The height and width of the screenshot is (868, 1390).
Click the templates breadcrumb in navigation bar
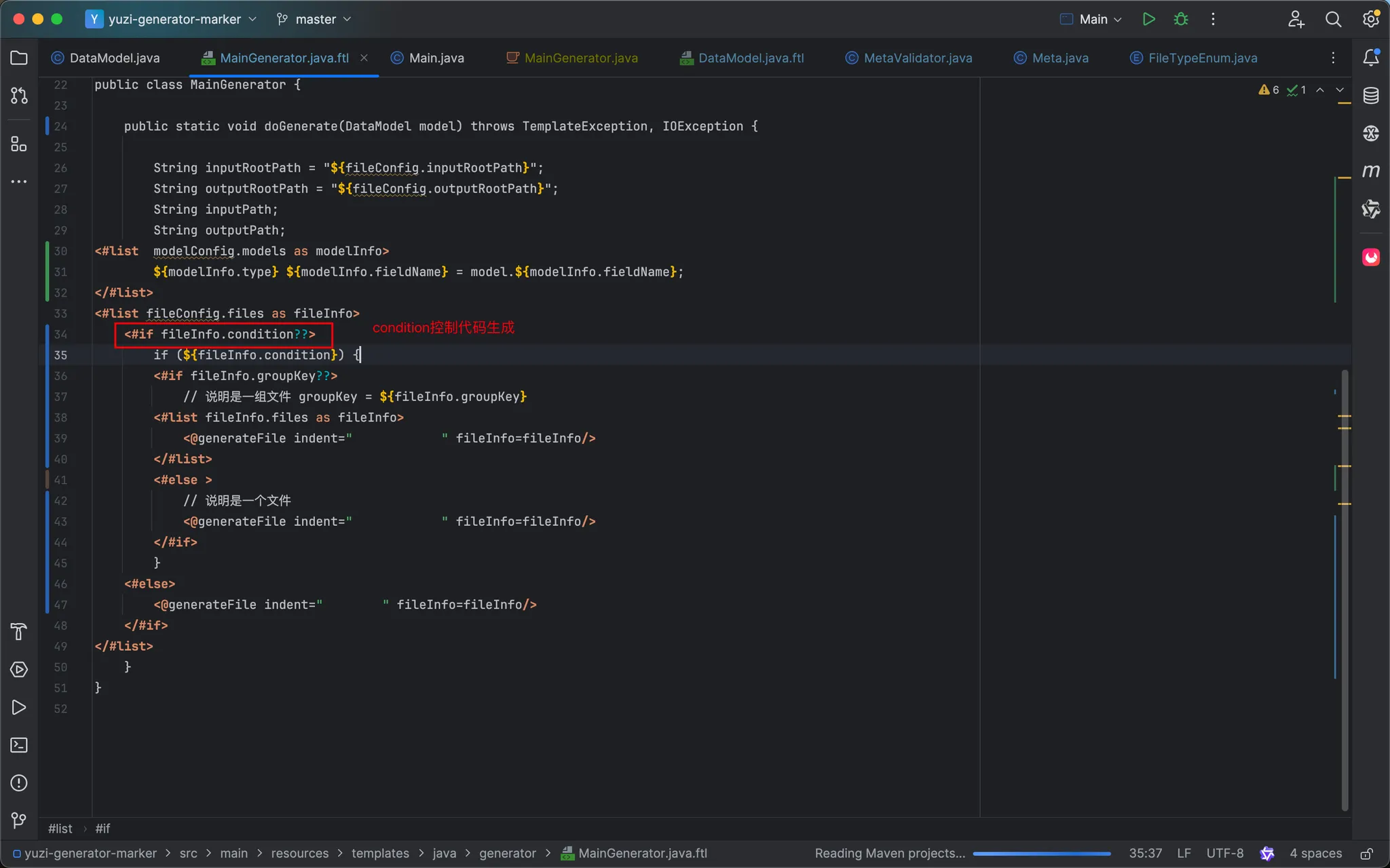pos(380,853)
